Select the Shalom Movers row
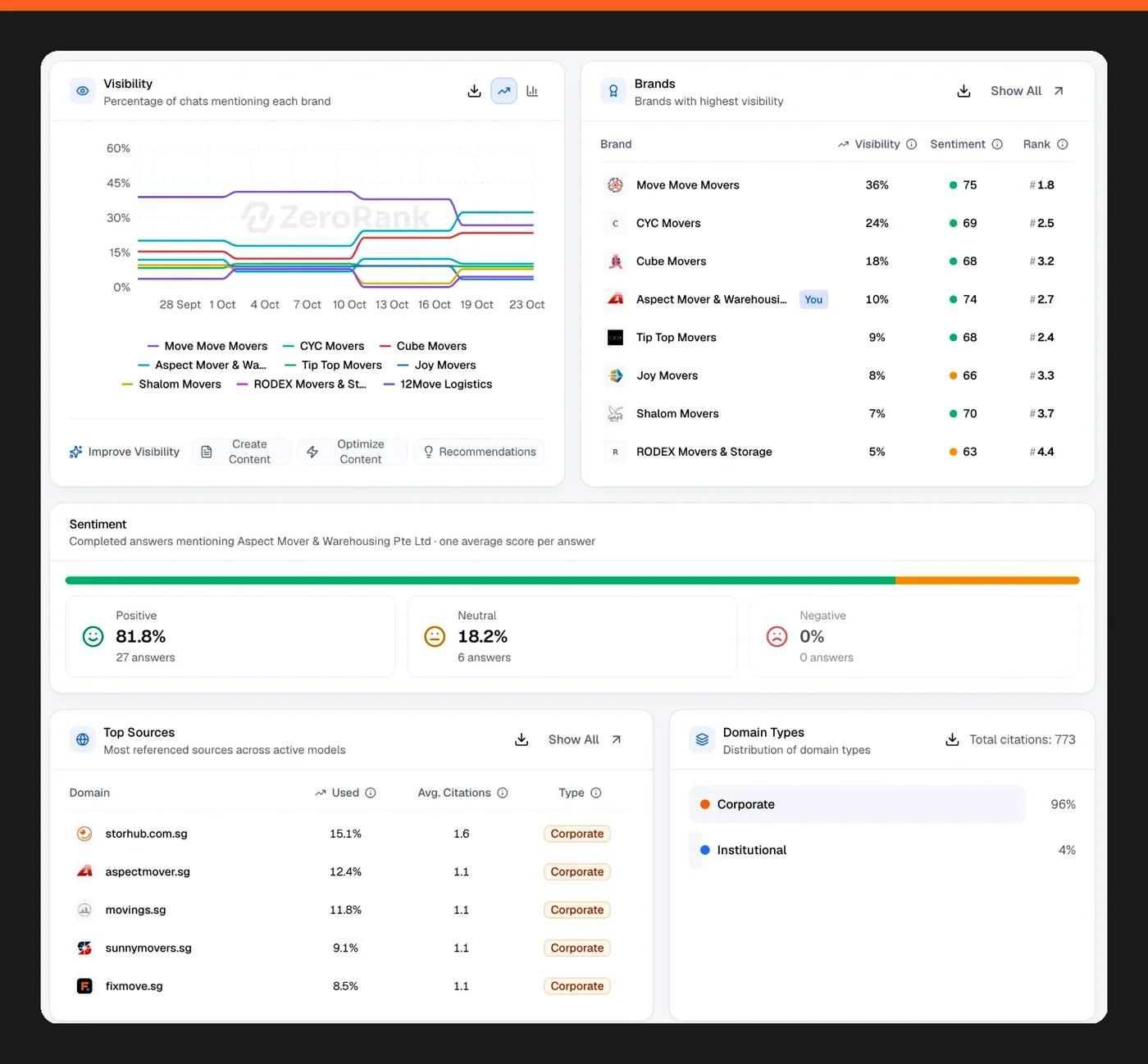The height and width of the screenshot is (1064, 1148). pyautogui.click(x=837, y=414)
